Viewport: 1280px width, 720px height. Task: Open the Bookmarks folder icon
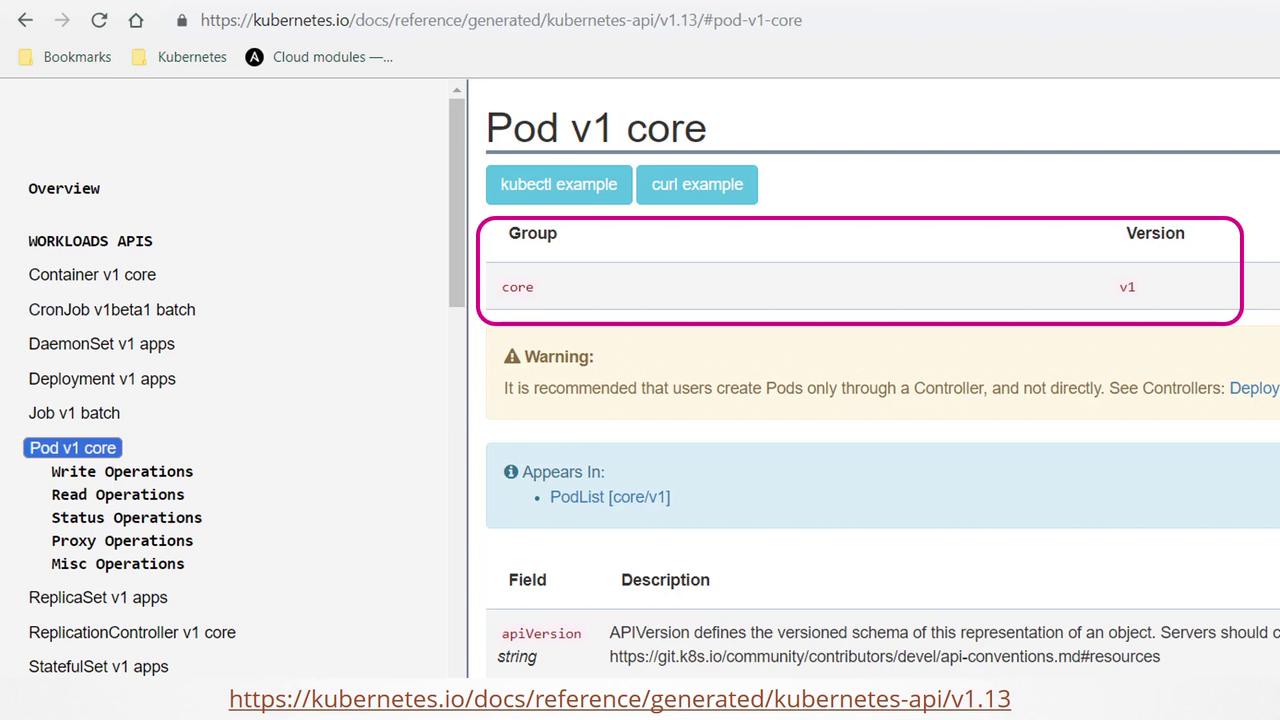point(26,57)
